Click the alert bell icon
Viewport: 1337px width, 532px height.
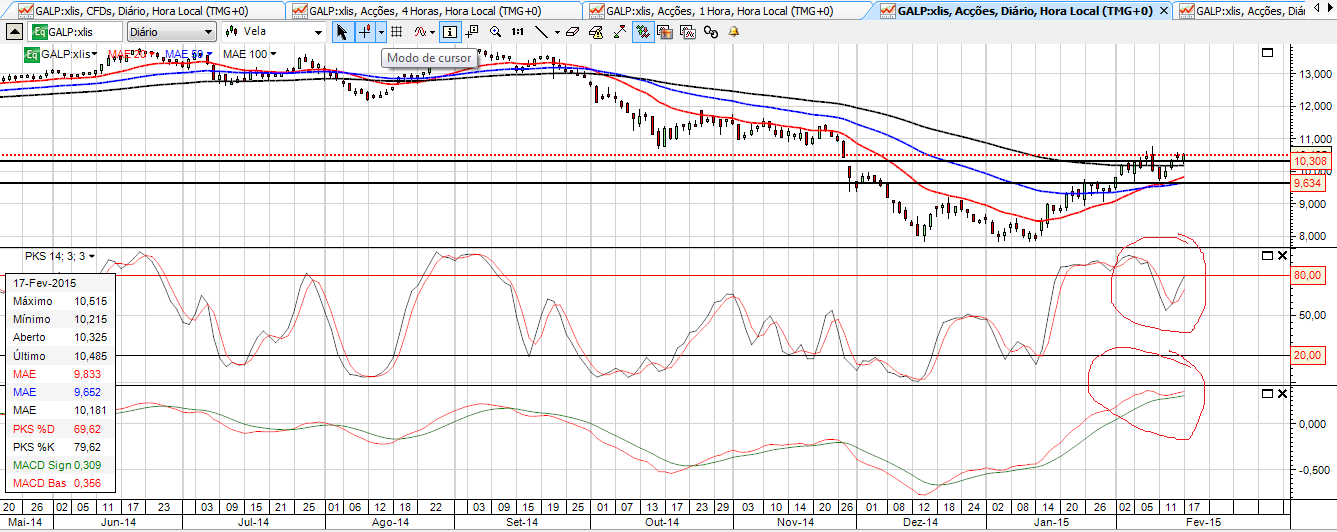(734, 31)
